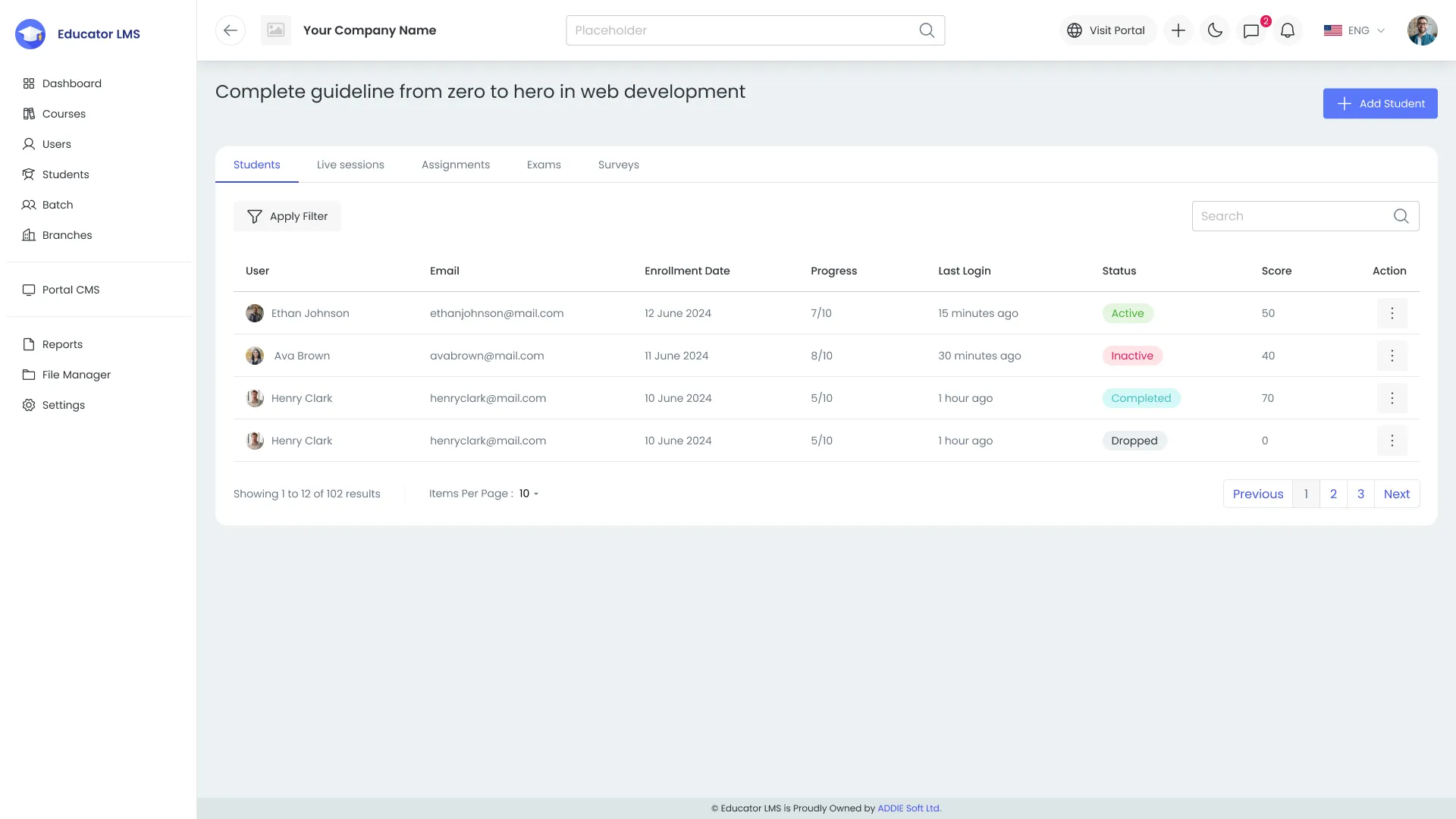Open user profile avatar menu

click(1422, 30)
